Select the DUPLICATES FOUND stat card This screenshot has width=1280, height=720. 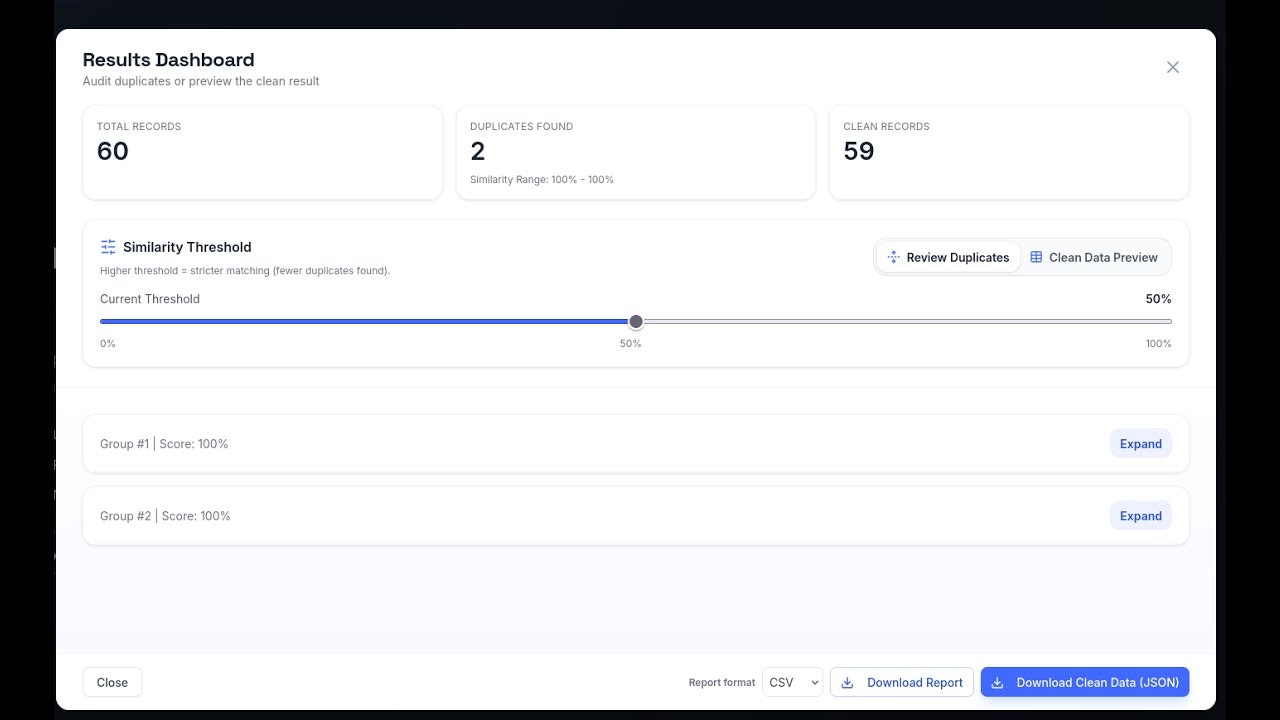point(635,152)
